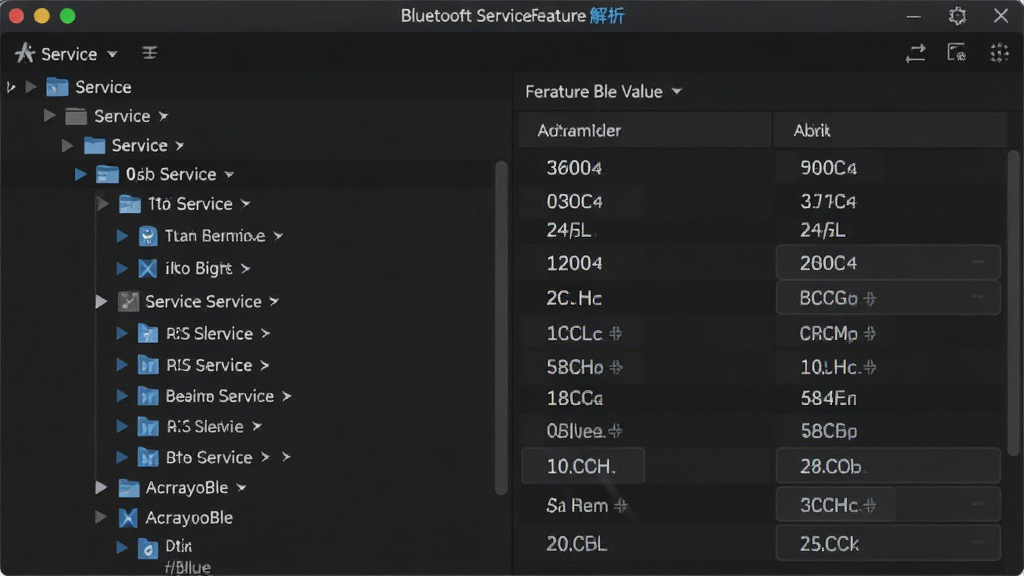
Task: Click the Dtin file icon
Action: click(148, 549)
